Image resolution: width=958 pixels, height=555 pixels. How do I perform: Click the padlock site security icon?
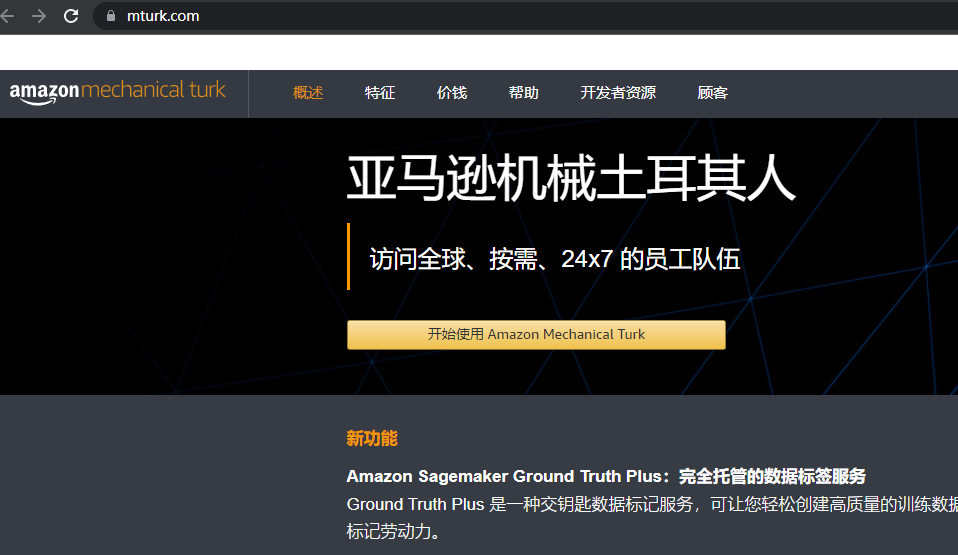pyautogui.click(x=110, y=16)
